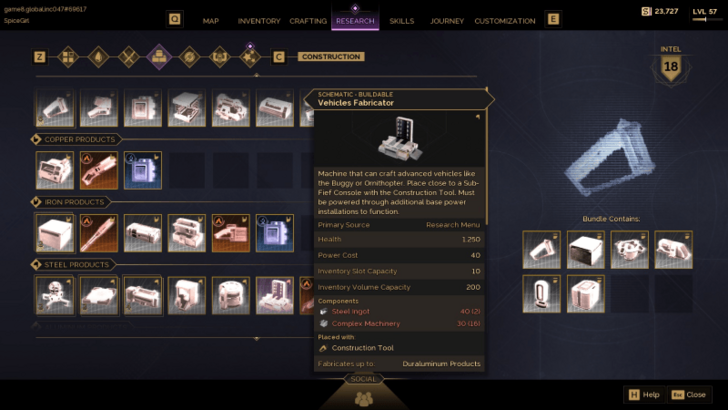Select the blue fabricator schematic in Iron Products
This screenshot has height=410, width=728.
274,233
